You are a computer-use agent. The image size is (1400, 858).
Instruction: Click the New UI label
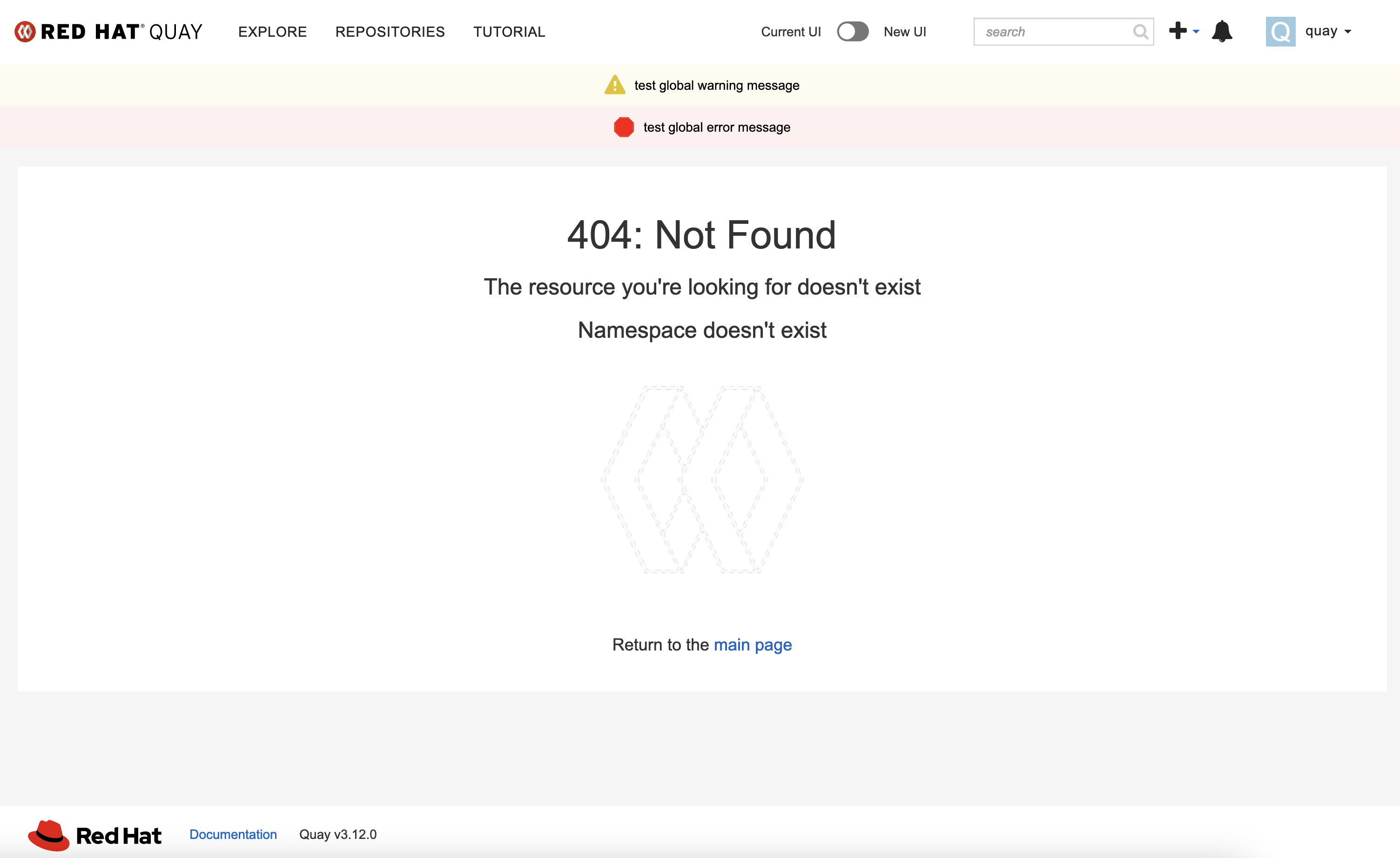(x=904, y=32)
